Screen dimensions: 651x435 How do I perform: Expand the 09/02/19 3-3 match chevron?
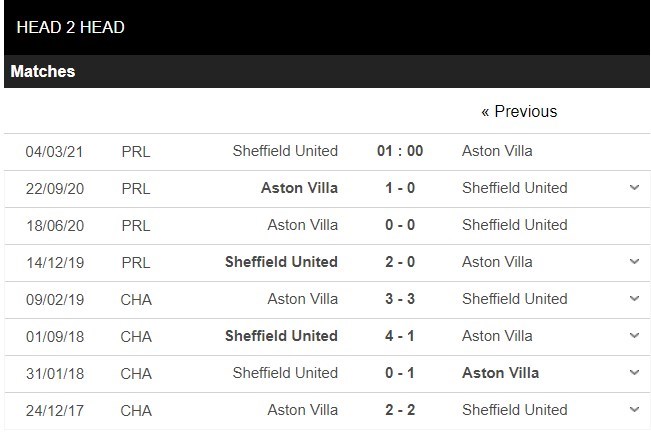point(634,299)
